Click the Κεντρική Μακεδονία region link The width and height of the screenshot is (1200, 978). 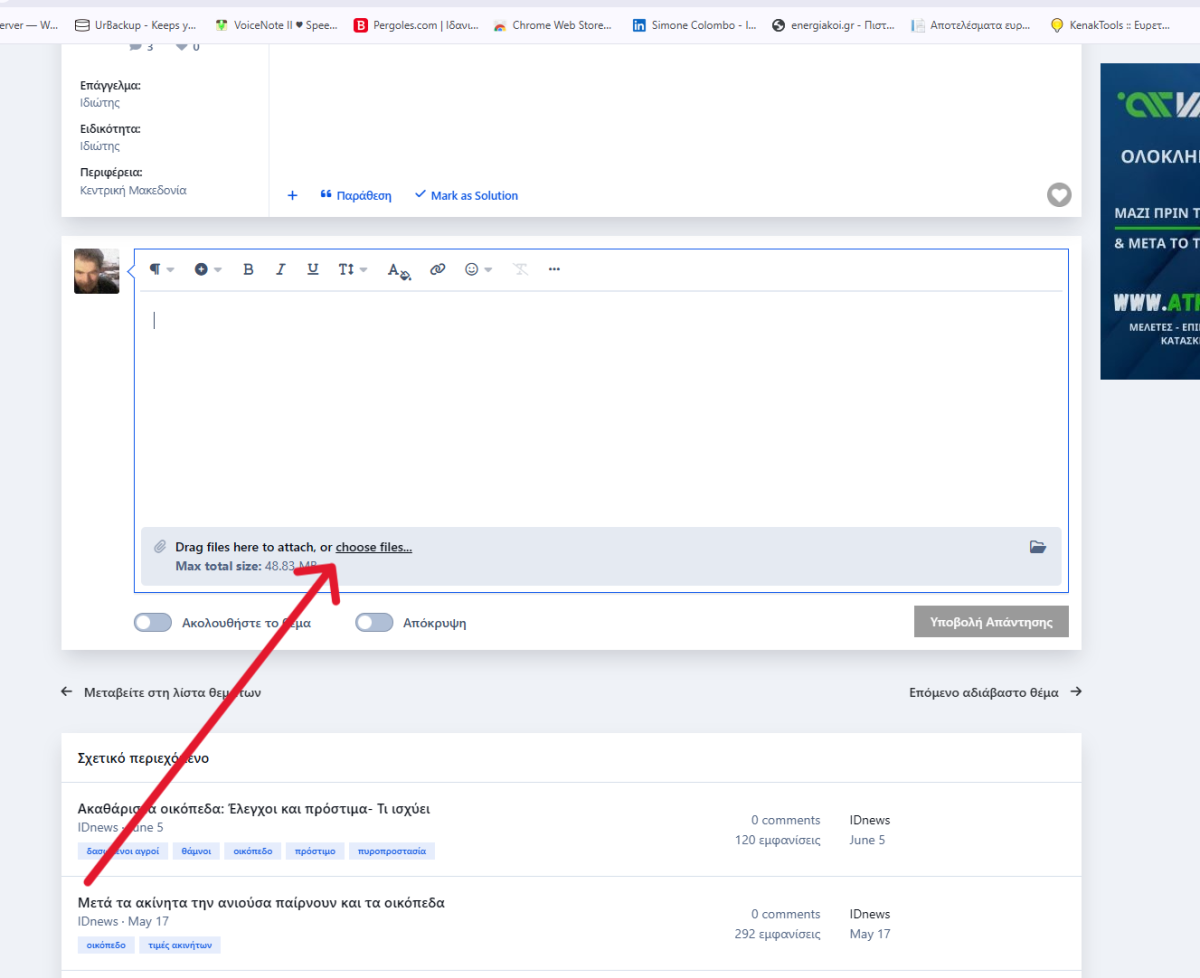point(133,190)
